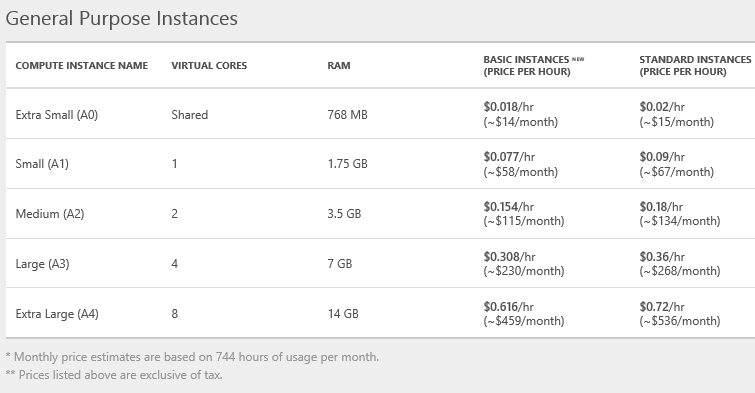This screenshot has height=393, width=755.
Task: Select the Compute Instance Name column header
Action: coord(82,66)
